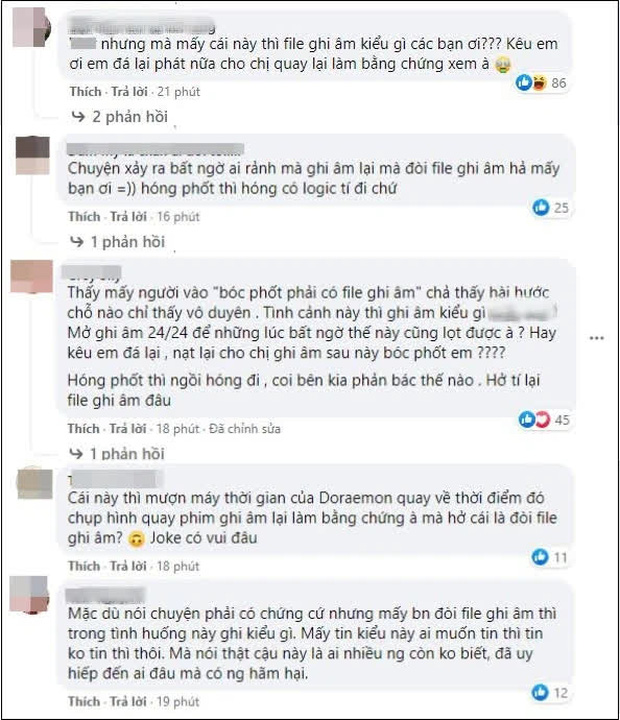Click the like icon showing 12 reactions
The image size is (620, 720).
540,692
